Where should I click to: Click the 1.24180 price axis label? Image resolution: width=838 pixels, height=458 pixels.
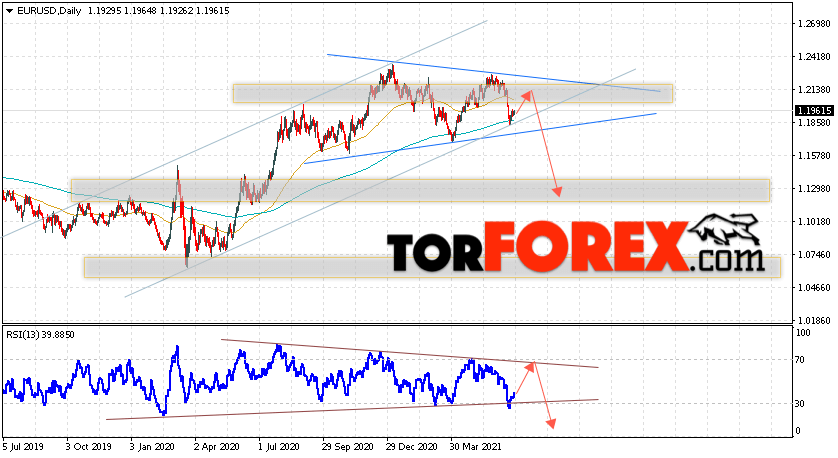point(814,57)
